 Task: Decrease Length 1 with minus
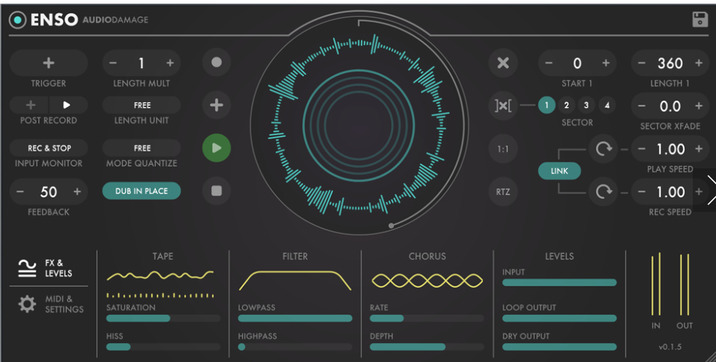pyautogui.click(x=642, y=63)
